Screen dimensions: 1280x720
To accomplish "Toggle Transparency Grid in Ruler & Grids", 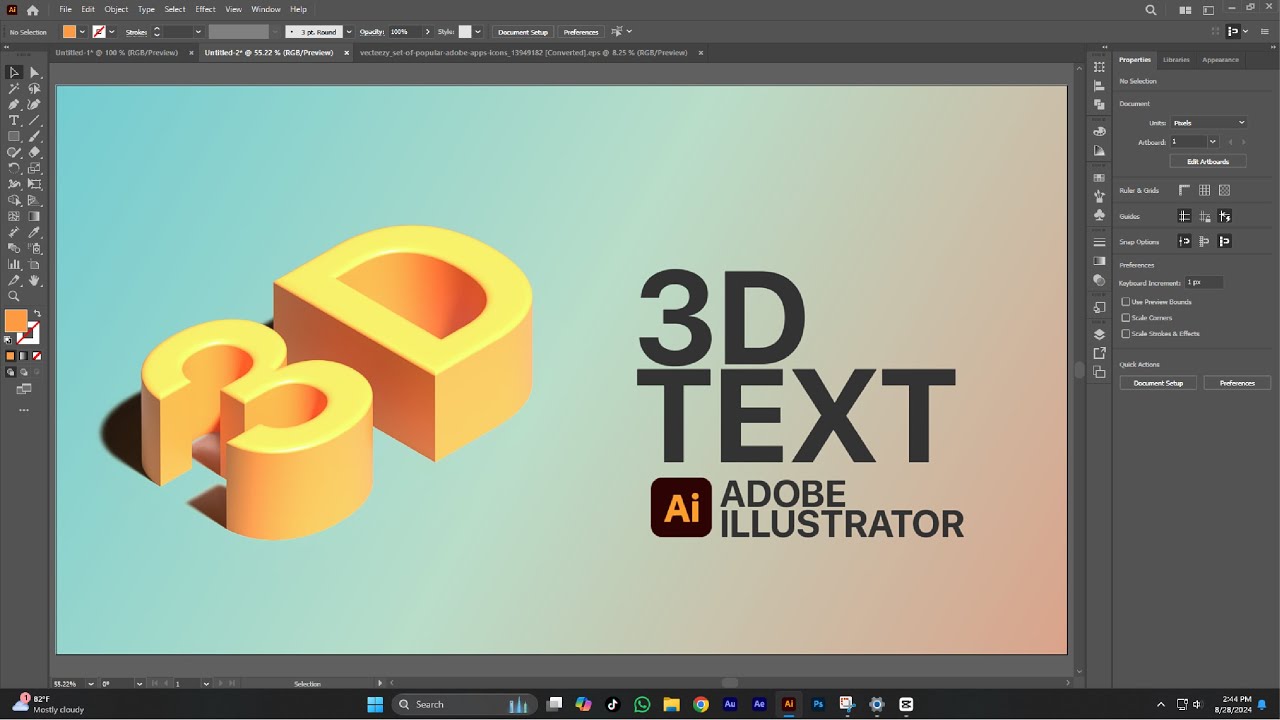I will click(1225, 190).
